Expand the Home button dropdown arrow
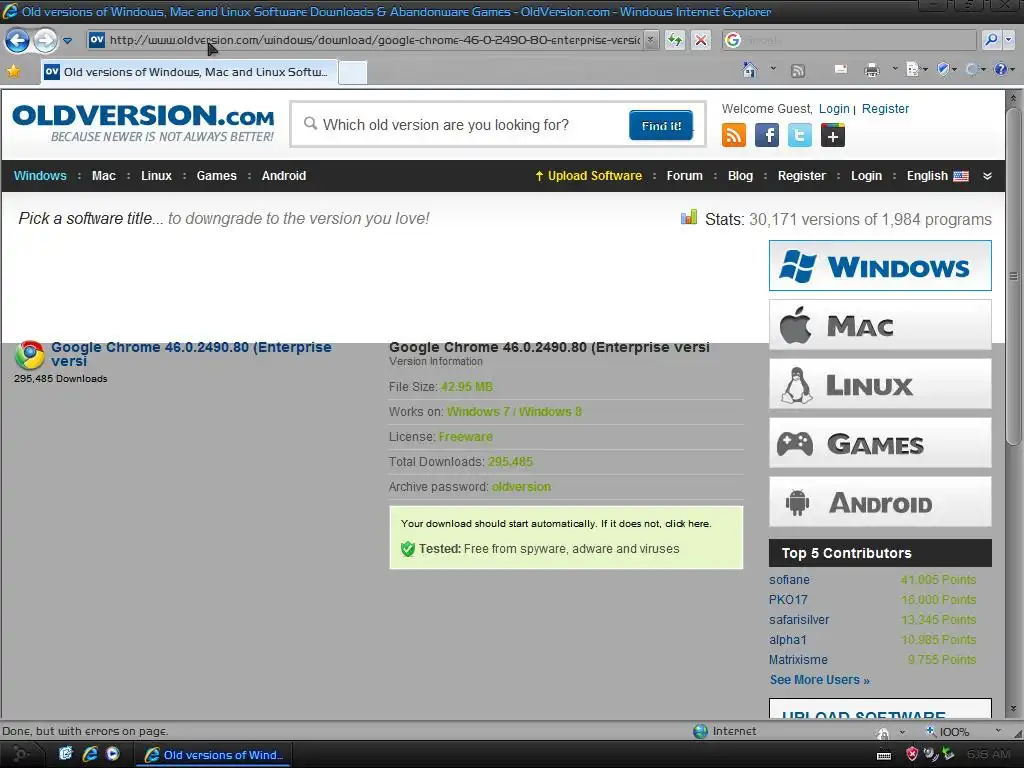This screenshot has height=768, width=1024. tap(773, 68)
